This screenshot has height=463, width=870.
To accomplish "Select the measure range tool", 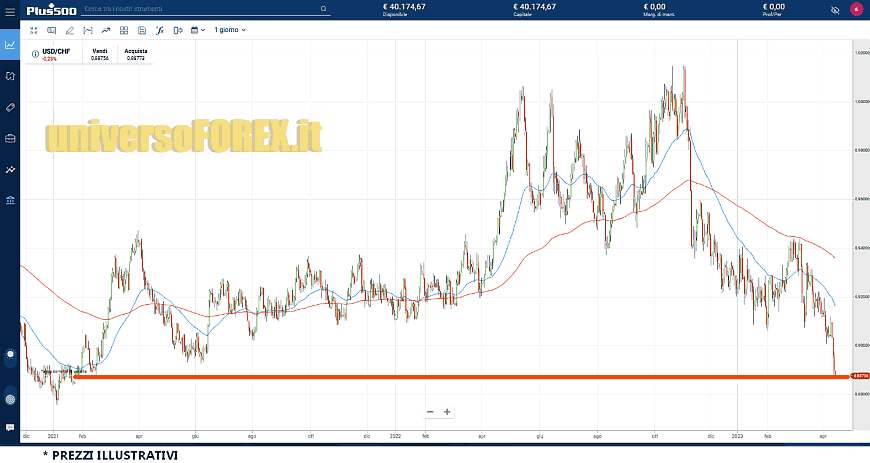I will coord(87,30).
